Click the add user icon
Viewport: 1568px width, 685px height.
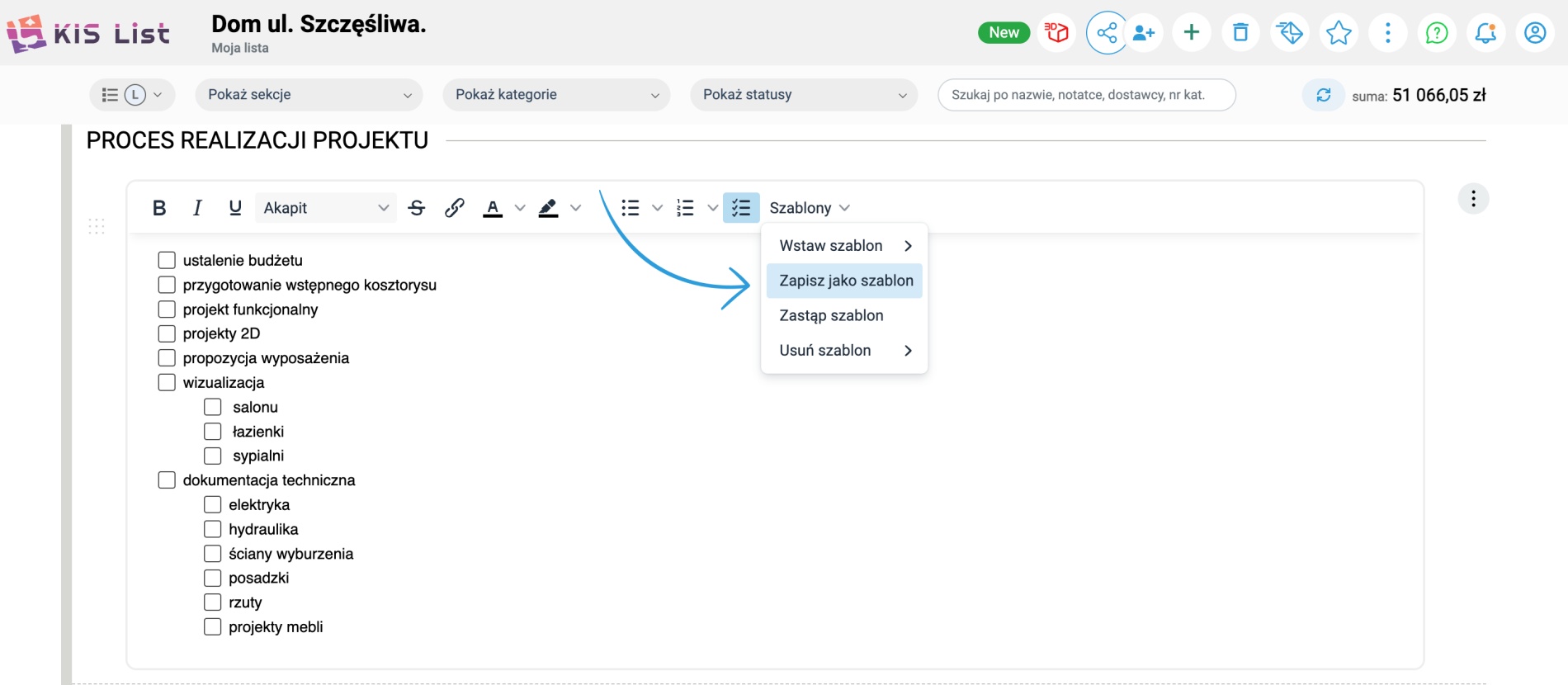(x=1143, y=33)
